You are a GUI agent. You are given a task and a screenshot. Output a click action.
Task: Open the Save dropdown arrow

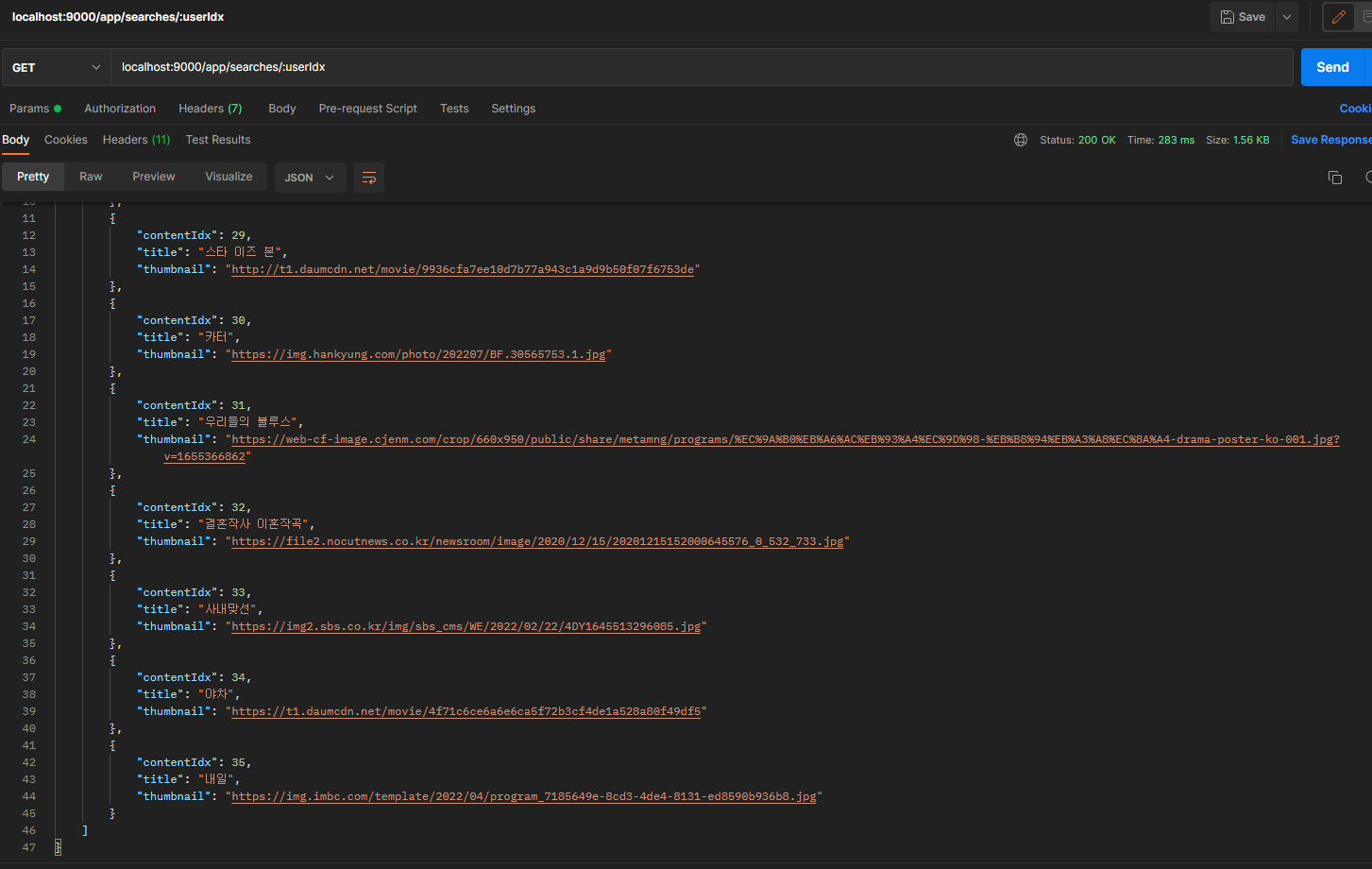[1286, 17]
